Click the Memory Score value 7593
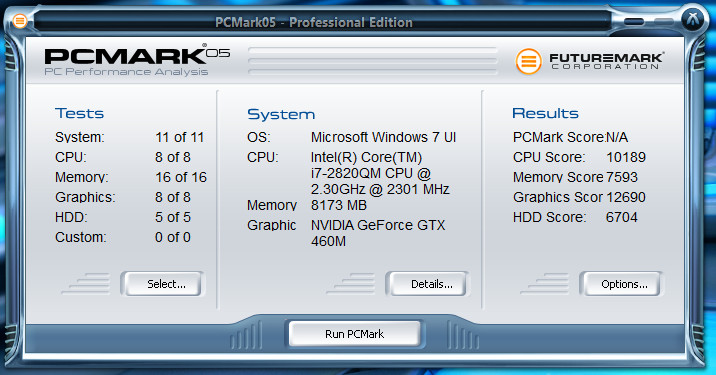 (621, 177)
